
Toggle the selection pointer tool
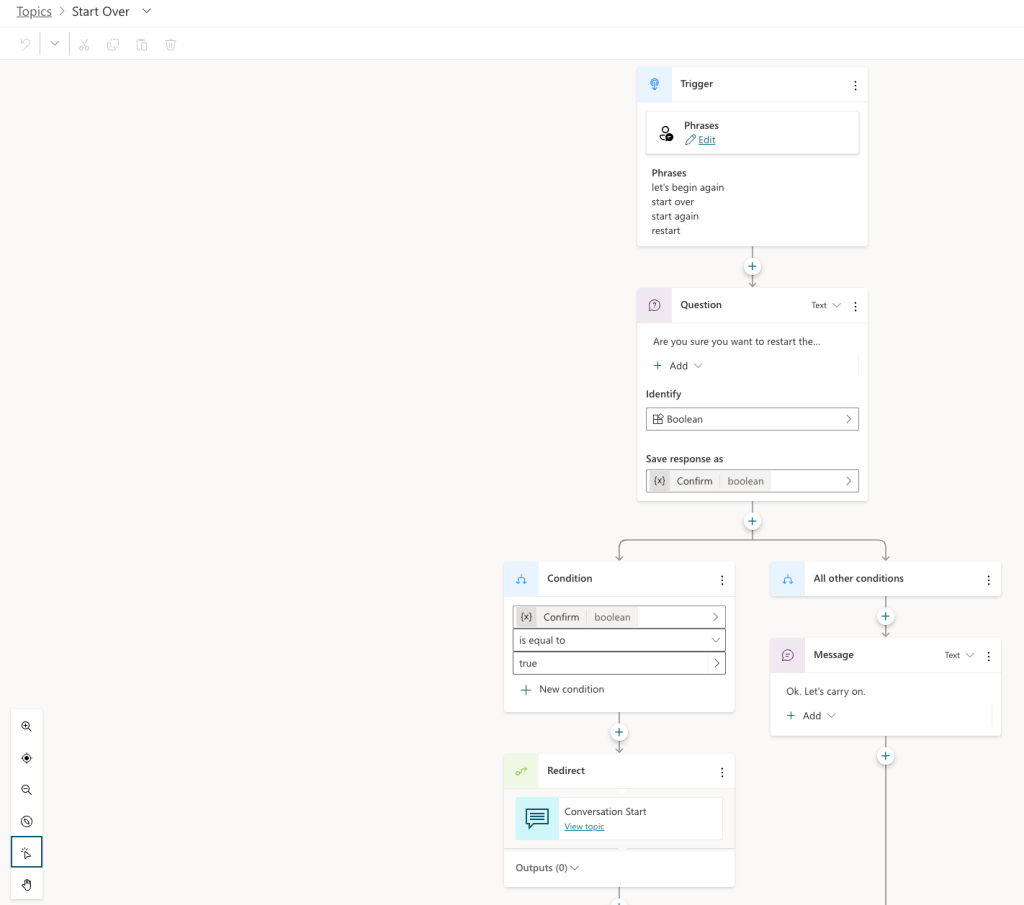point(27,853)
